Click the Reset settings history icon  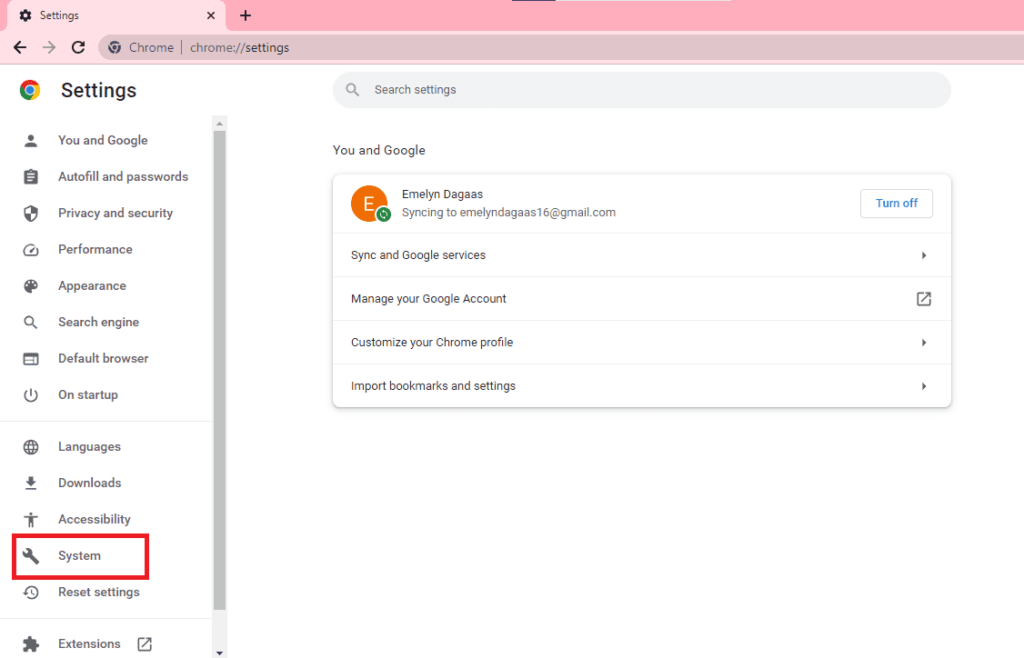click(31, 593)
